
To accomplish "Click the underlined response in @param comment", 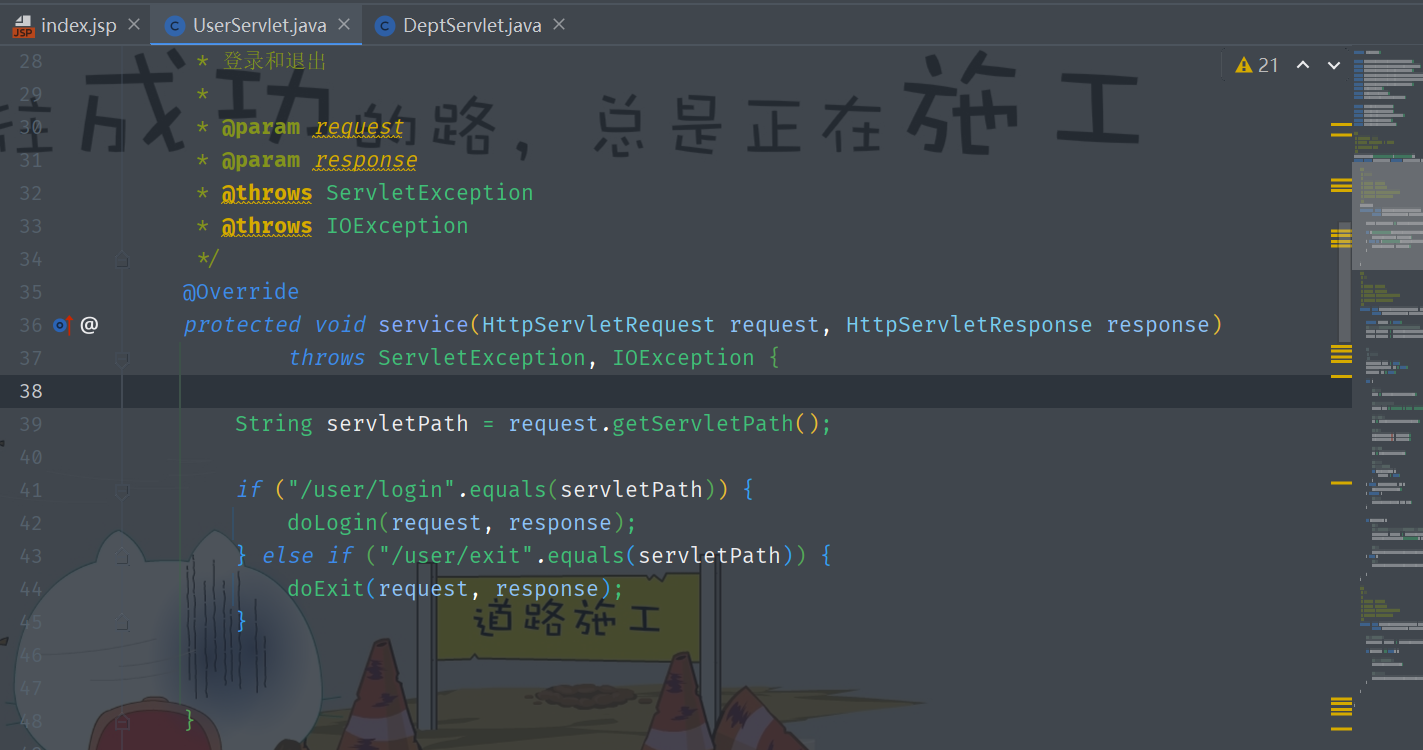I will click(366, 160).
